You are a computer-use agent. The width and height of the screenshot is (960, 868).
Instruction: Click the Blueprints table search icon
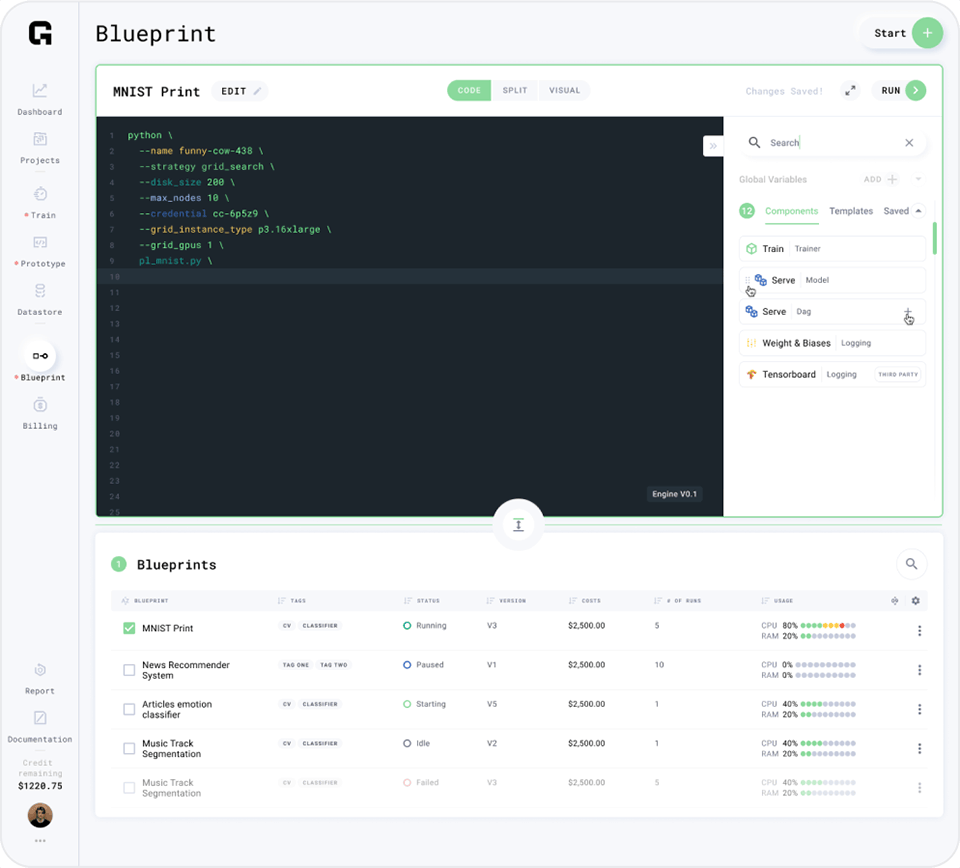tap(912, 564)
